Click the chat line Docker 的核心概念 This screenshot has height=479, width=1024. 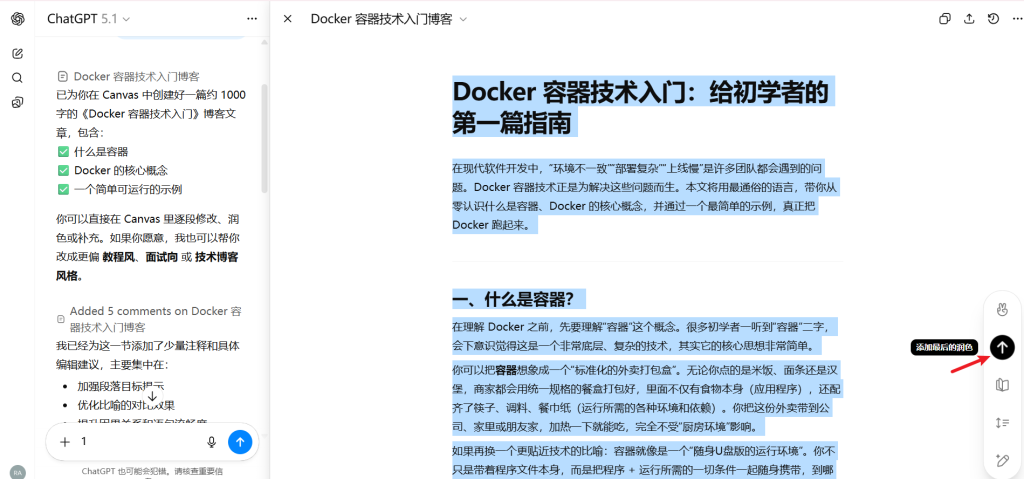[121, 171]
